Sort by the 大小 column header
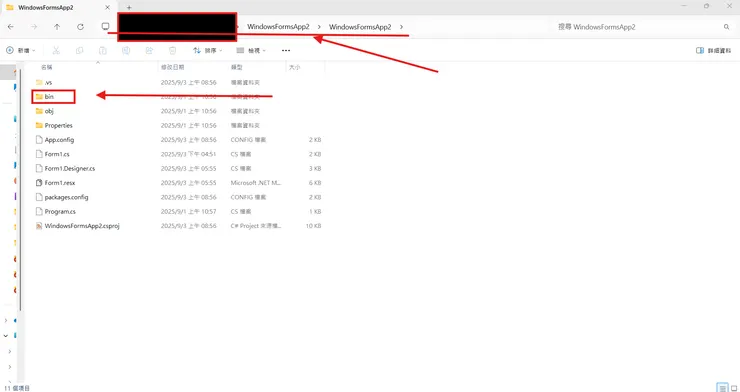Screen dimensions: 740x392 click(x=295, y=67)
